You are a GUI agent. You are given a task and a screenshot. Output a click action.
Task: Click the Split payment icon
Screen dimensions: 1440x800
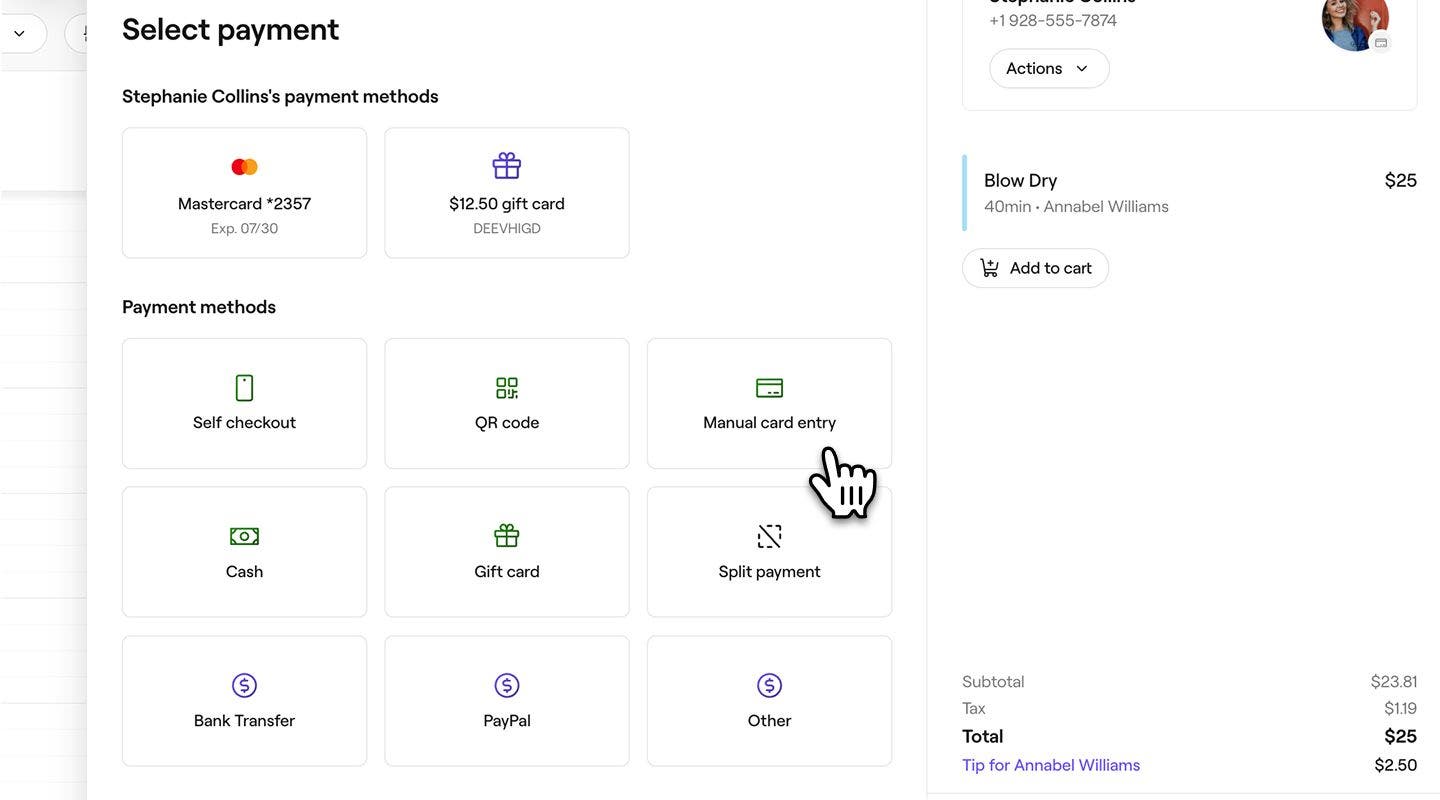pos(769,537)
